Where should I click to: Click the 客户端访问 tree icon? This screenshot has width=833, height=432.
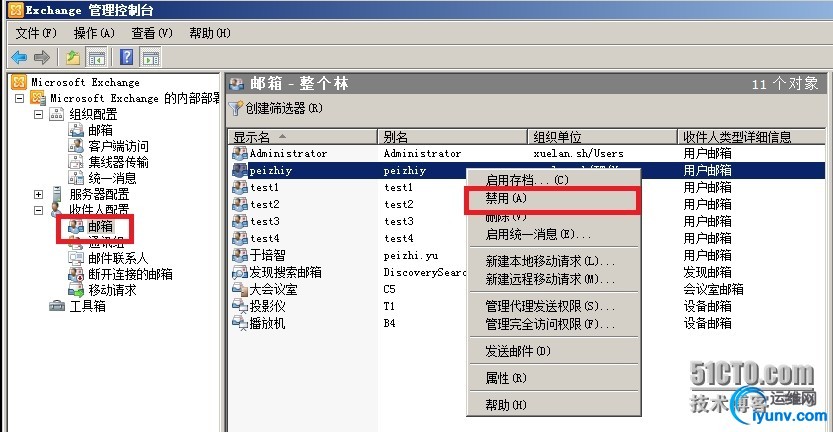[76, 146]
